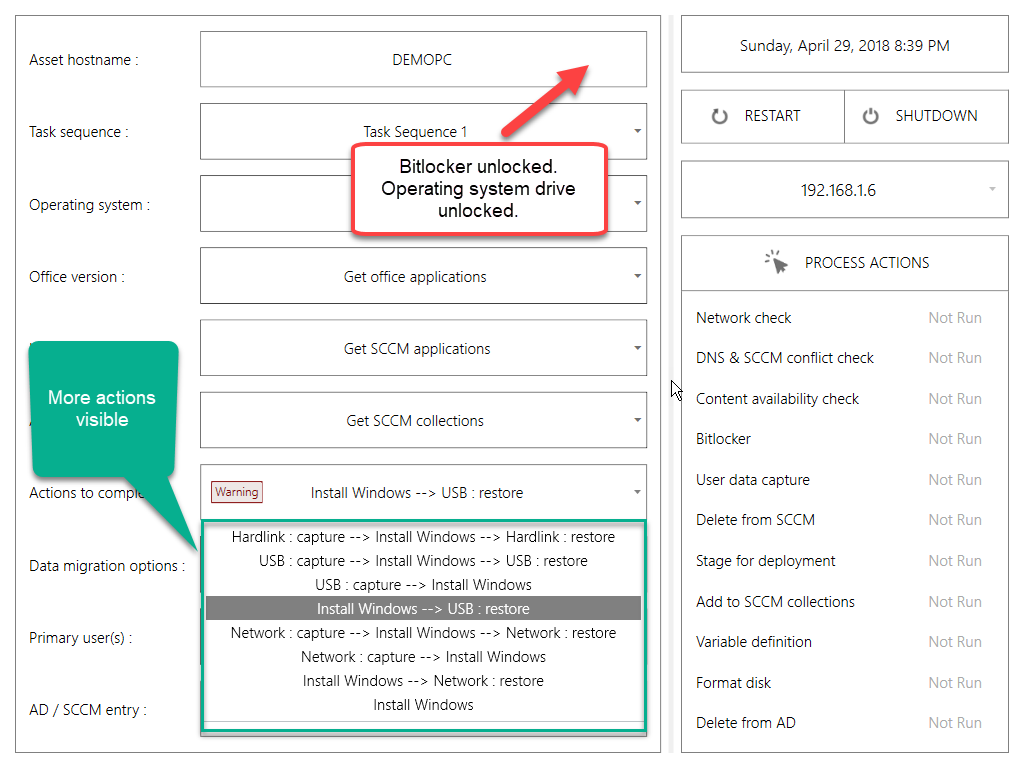This screenshot has width=1024, height=768.
Task: Select USB : capture --> Install Windows
Action: pos(423,585)
